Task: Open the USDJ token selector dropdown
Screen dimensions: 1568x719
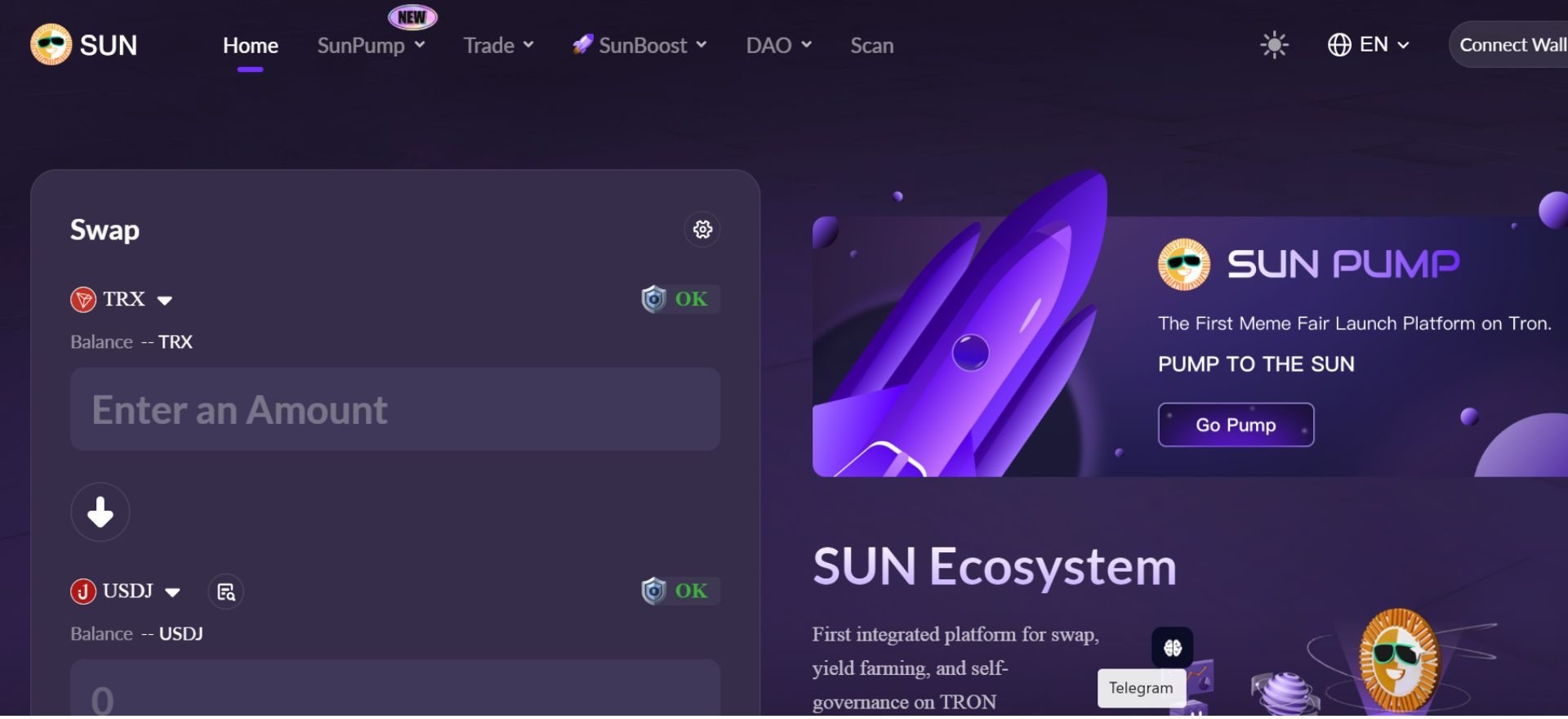Action: 127,591
